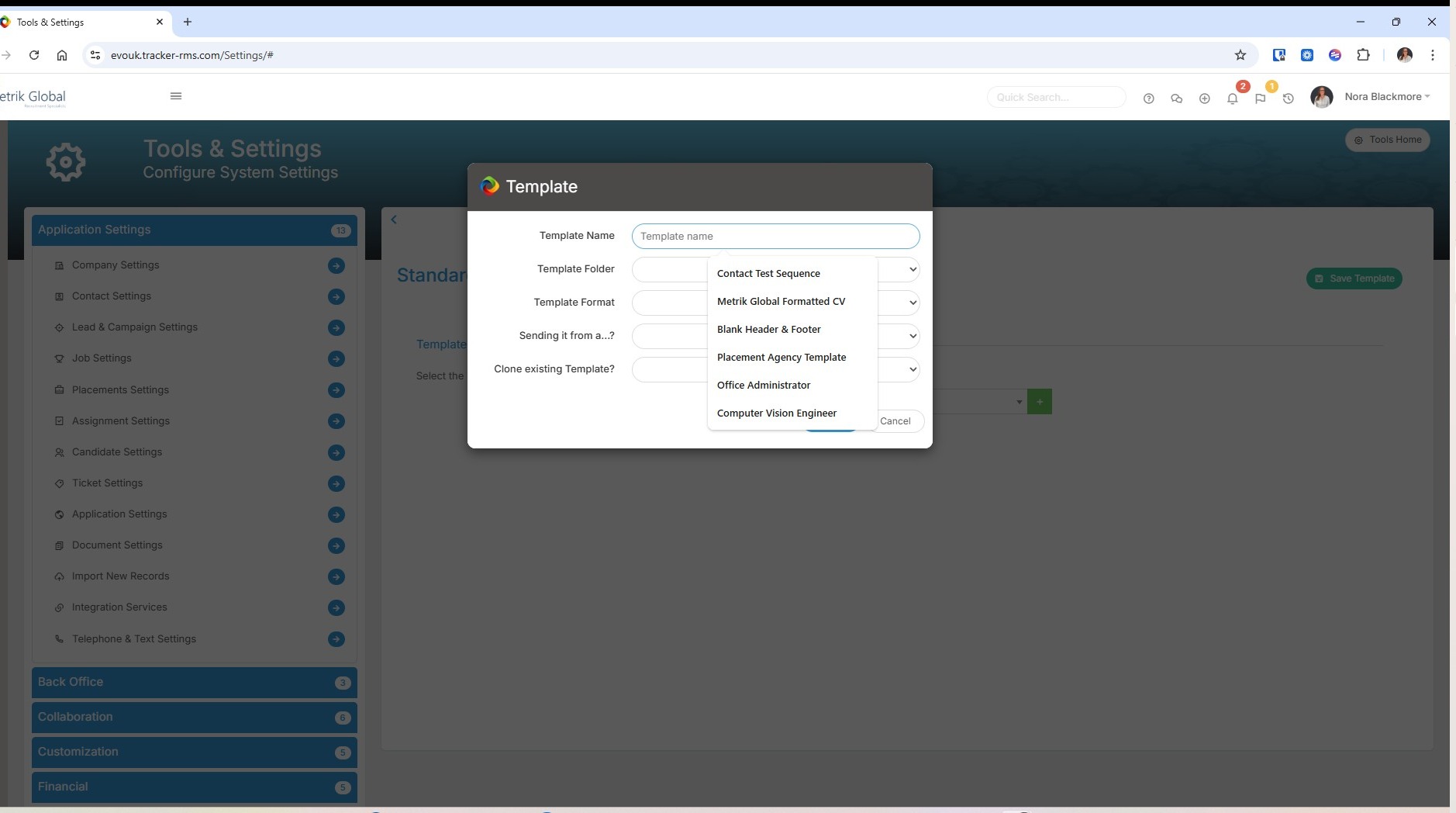The image size is (1456, 813).
Task: Click the back chevron above Standard heading
Action: point(394,220)
